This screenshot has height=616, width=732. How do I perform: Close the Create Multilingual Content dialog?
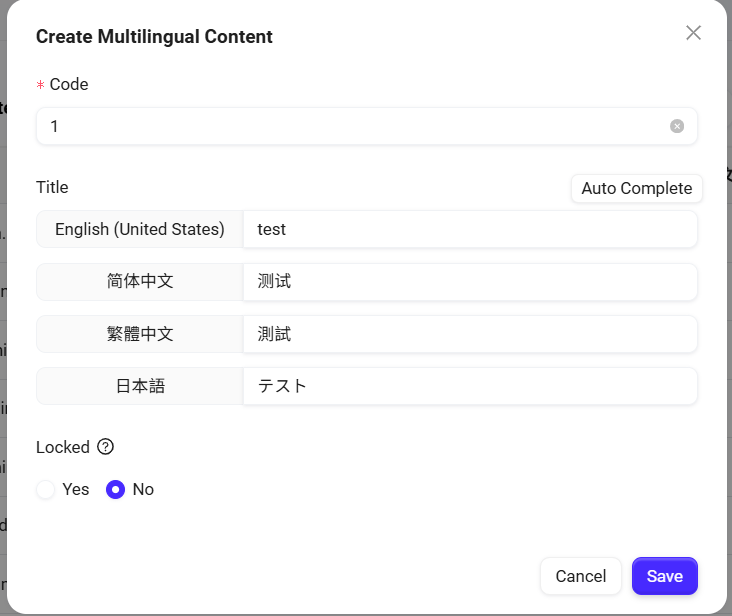coord(693,33)
